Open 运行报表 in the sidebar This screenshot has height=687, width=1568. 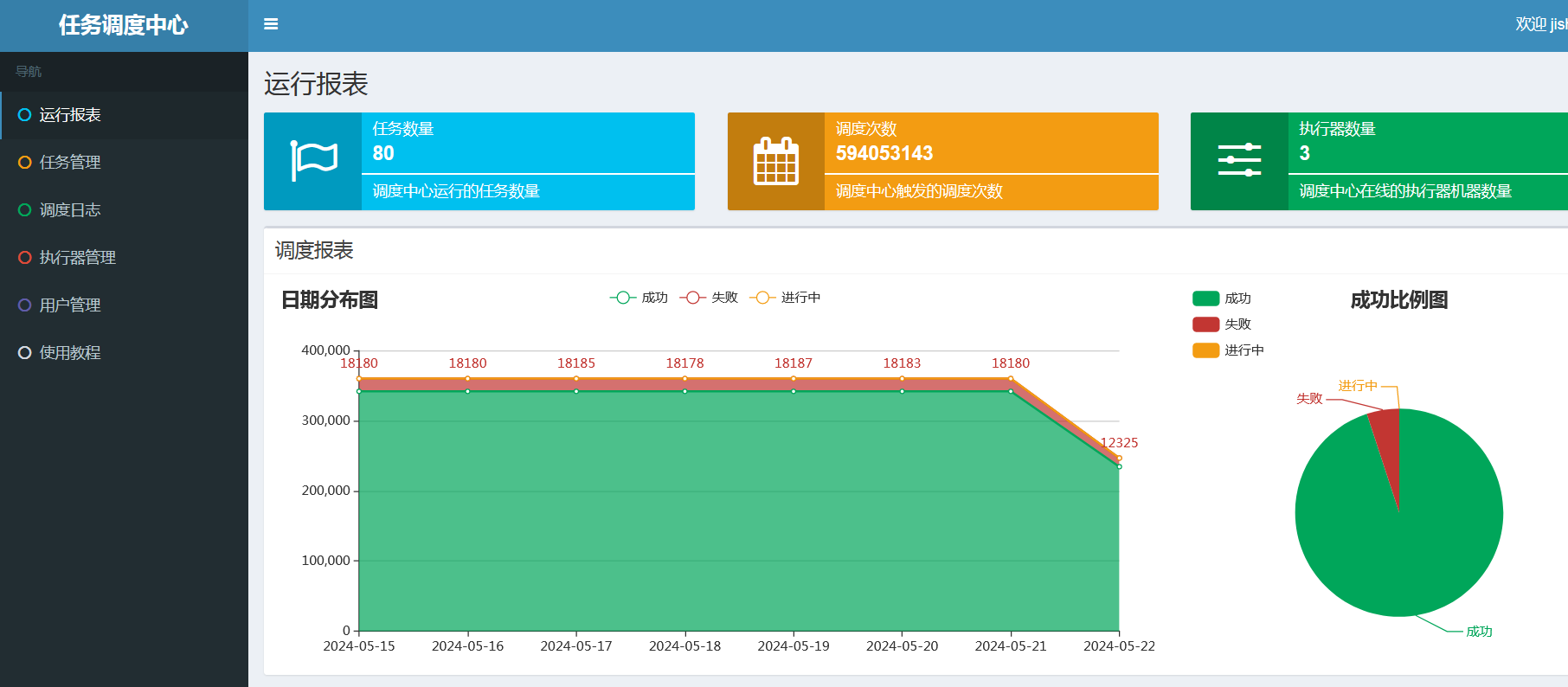coord(124,115)
